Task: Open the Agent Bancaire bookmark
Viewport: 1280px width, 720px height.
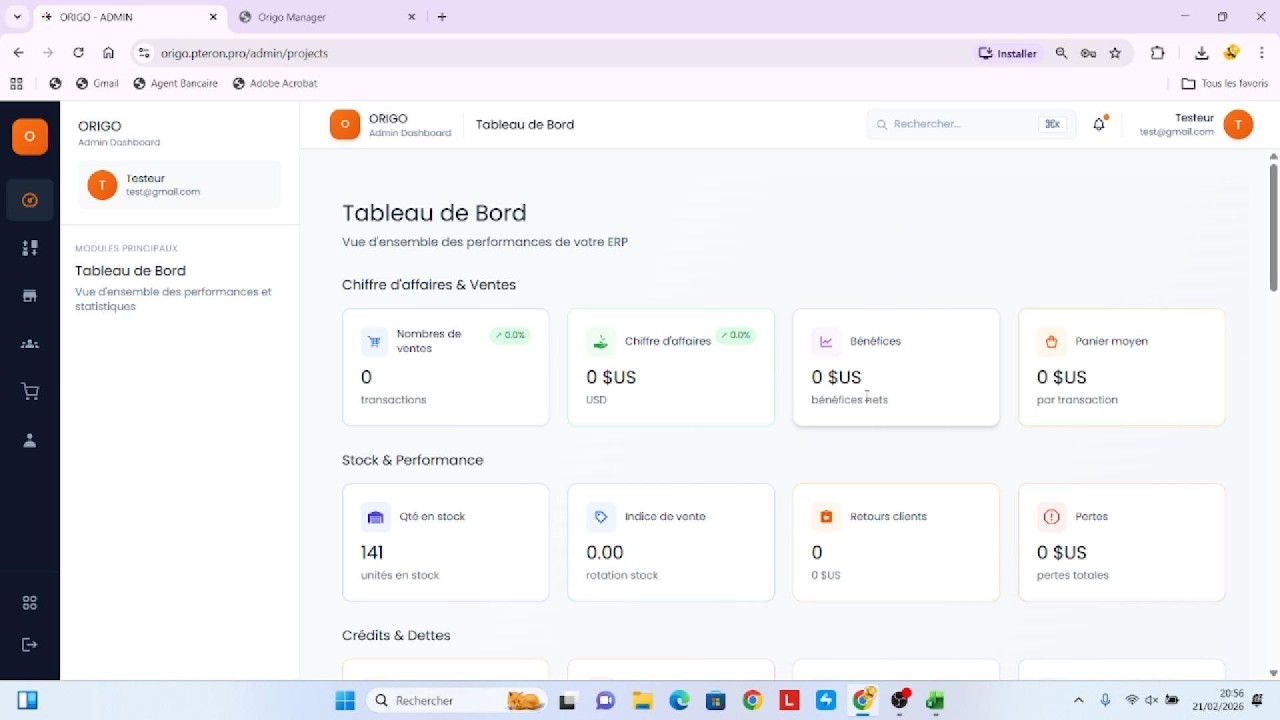Action: [x=175, y=83]
